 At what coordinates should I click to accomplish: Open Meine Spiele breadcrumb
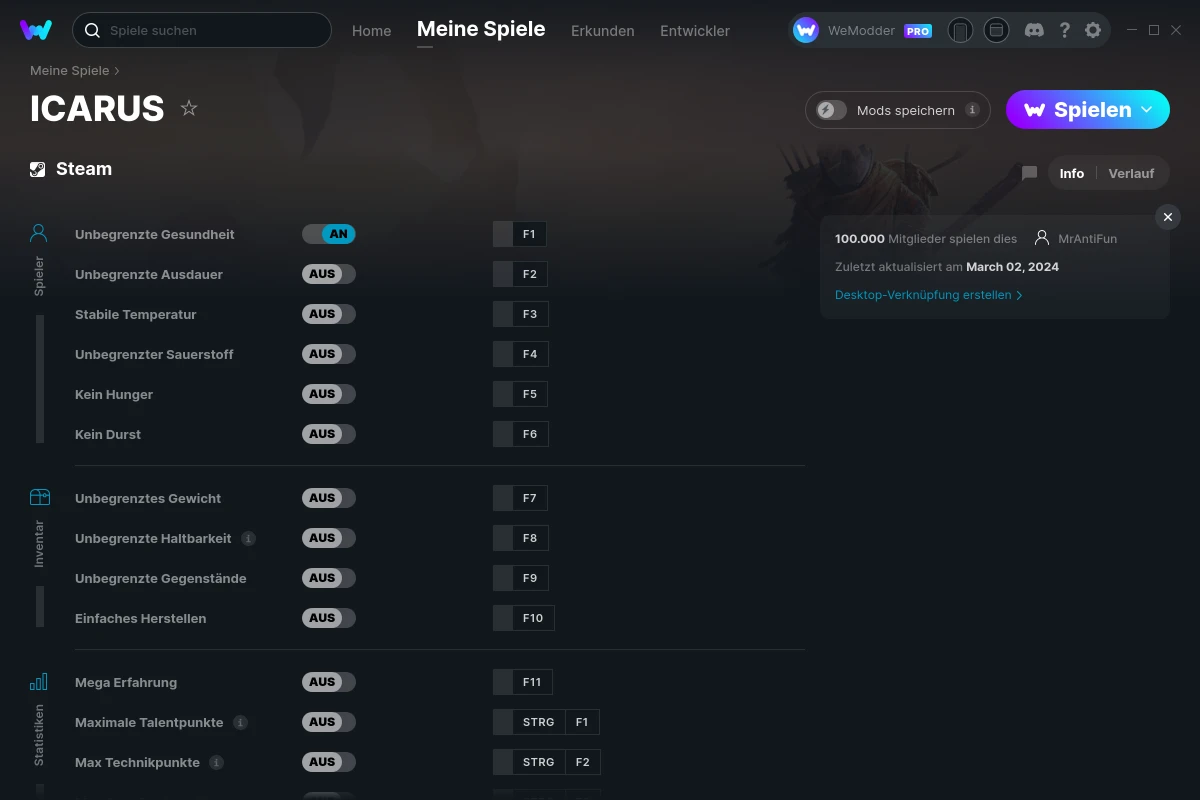click(69, 71)
